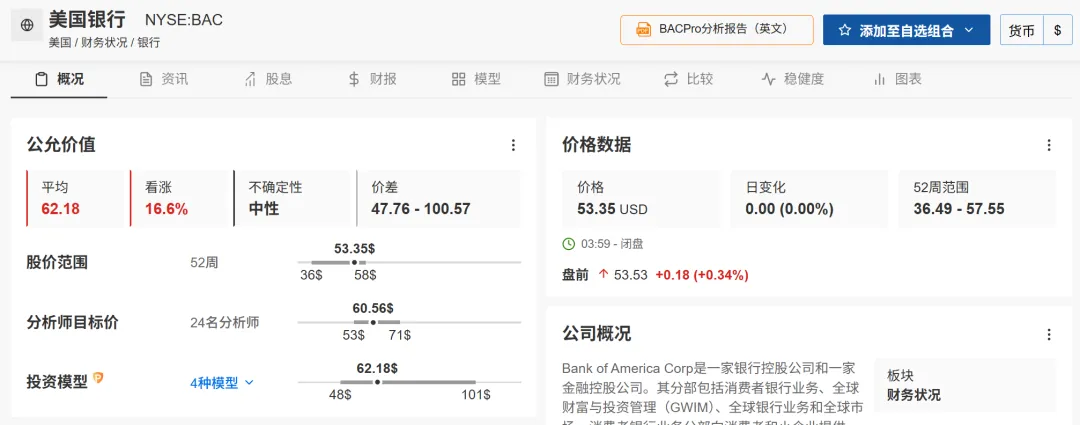
Task: Click the 03:59 - 闭盘 status text
Action: pyautogui.click(x=612, y=244)
